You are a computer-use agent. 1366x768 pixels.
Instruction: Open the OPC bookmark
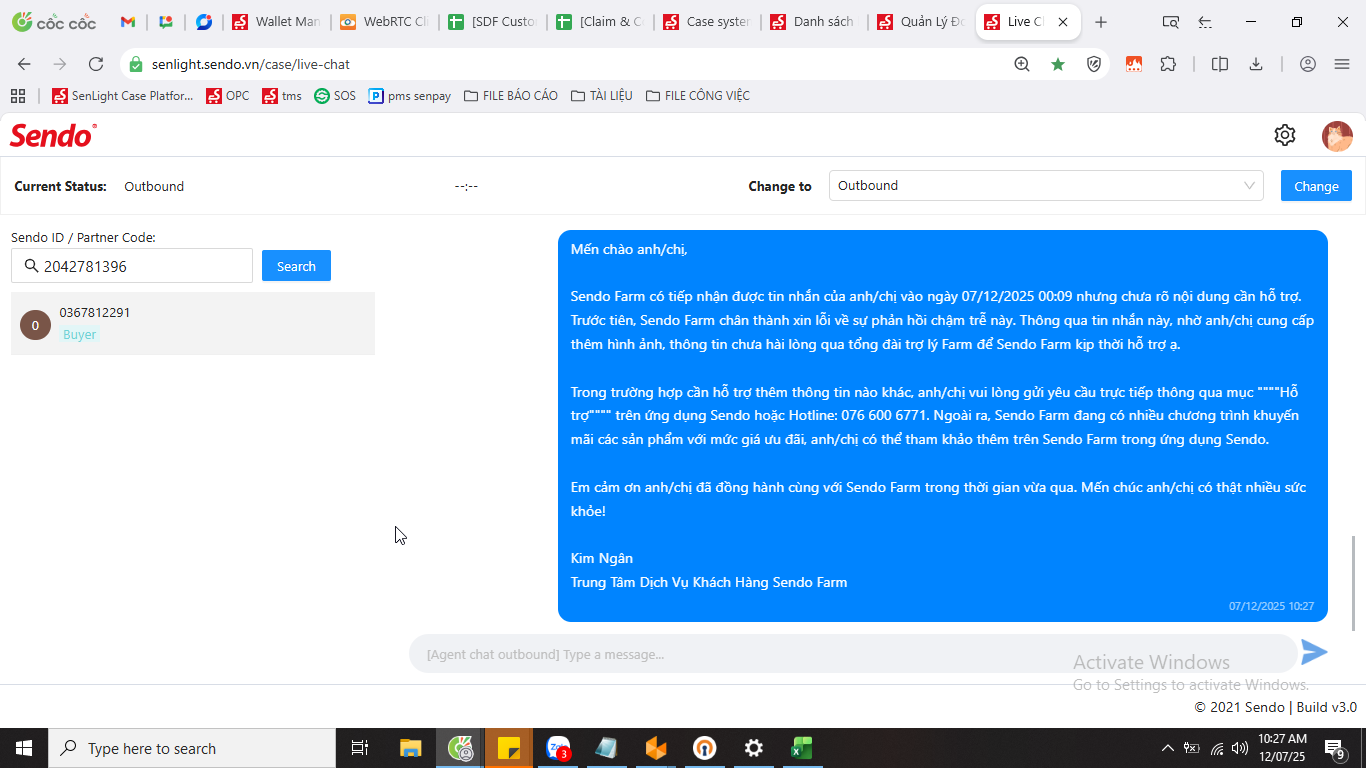click(228, 96)
